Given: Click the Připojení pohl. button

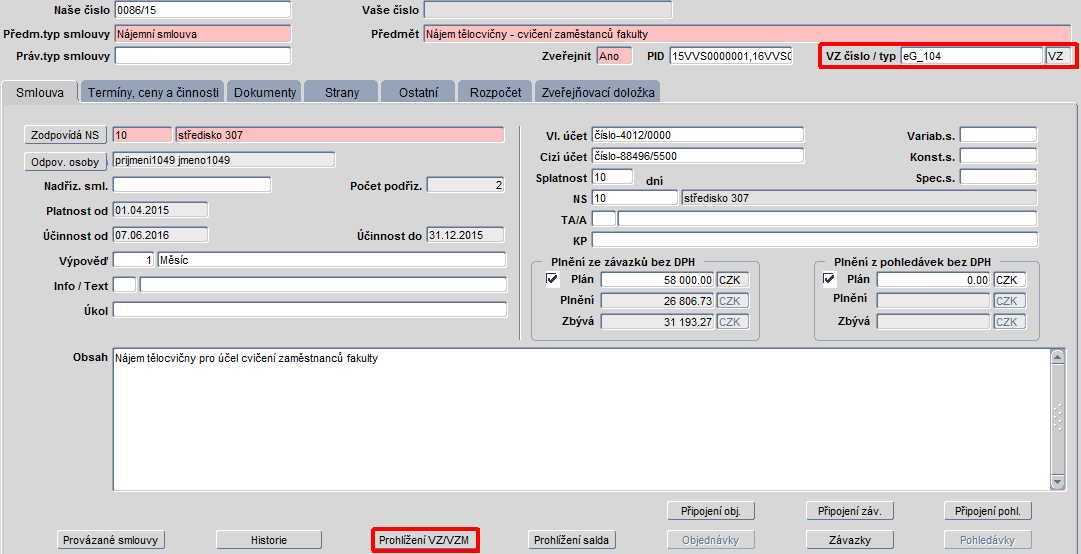Looking at the screenshot, I should pyautogui.click(x=988, y=511).
